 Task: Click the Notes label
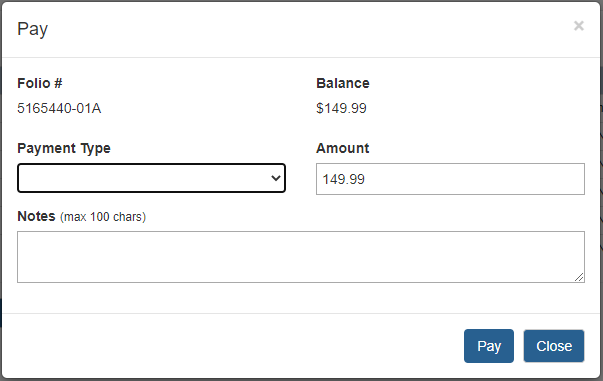(37, 216)
